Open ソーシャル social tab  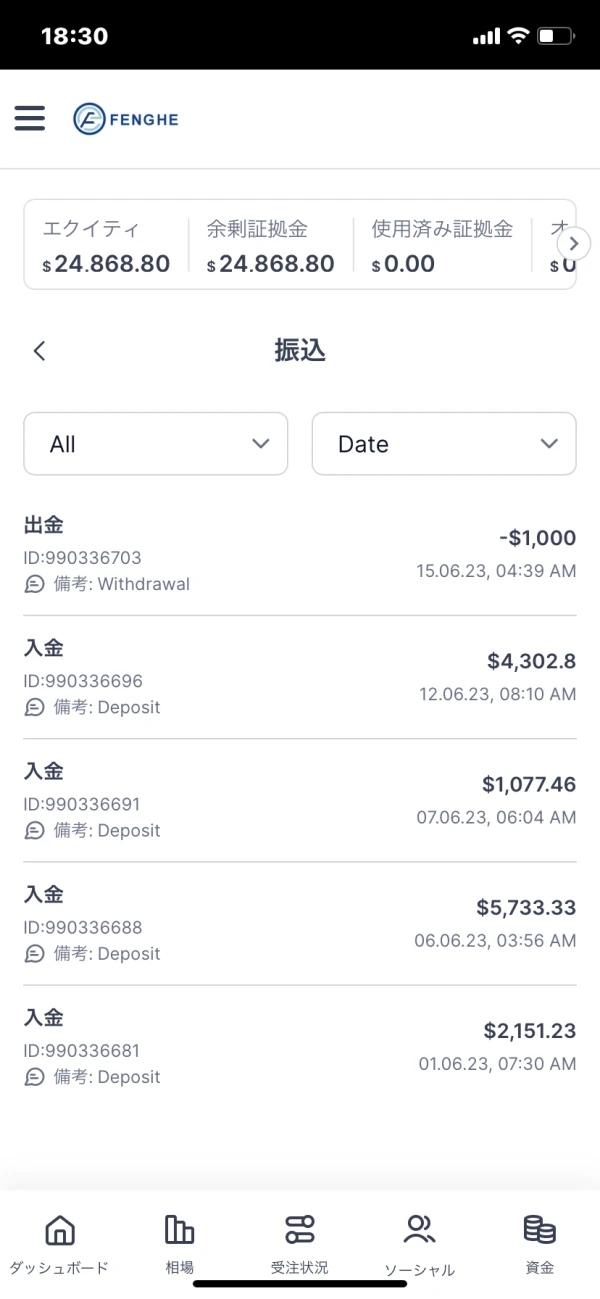pyautogui.click(x=419, y=1243)
